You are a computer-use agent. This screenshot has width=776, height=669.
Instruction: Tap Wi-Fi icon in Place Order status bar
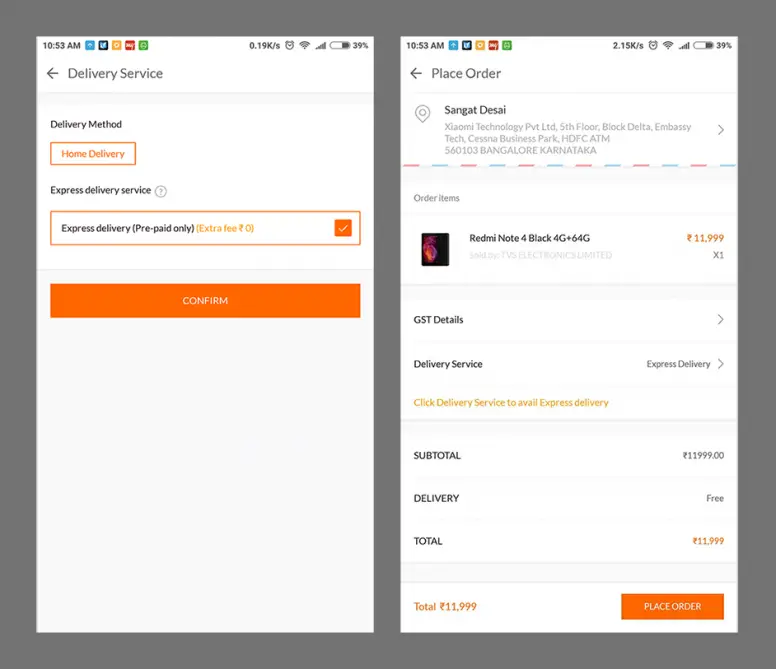668,46
